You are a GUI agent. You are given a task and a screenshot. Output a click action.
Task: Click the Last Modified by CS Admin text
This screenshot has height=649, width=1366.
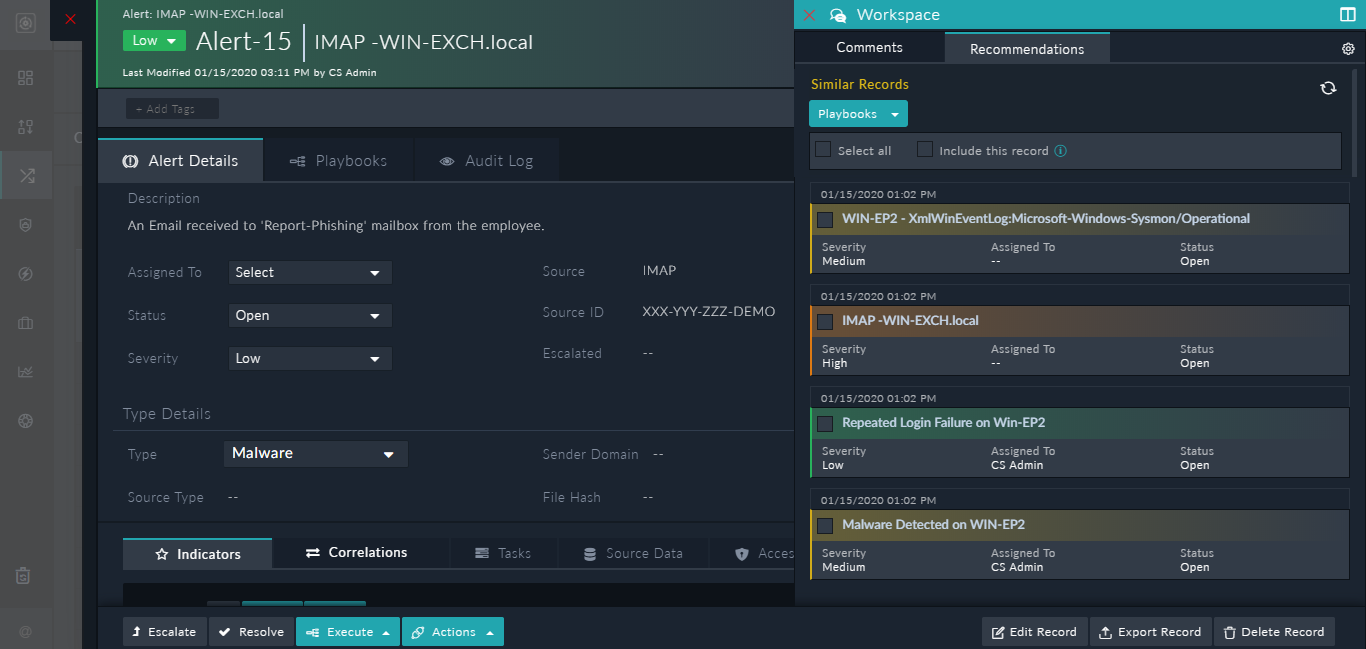point(249,73)
